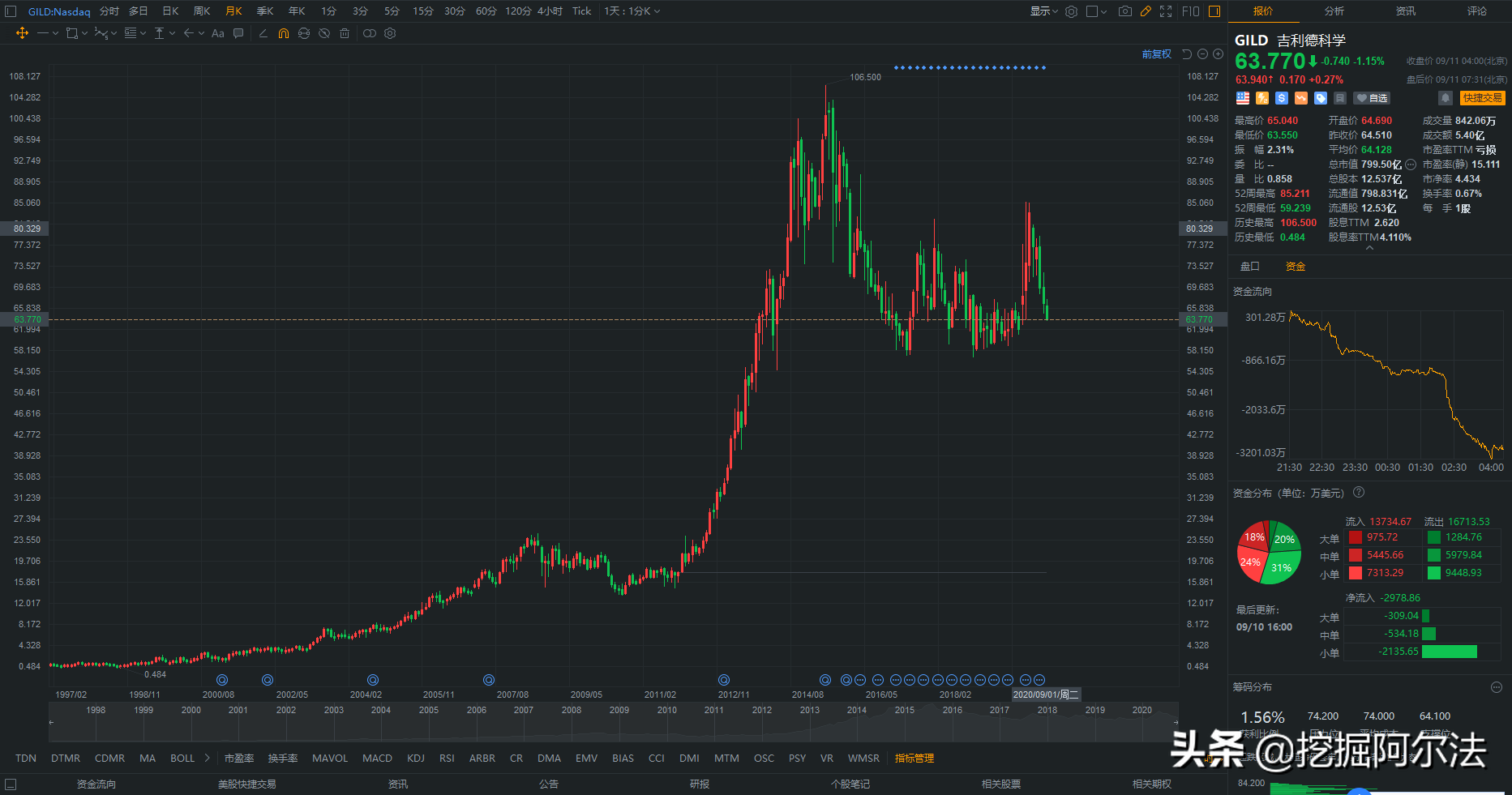
Task: Switch to the 盘口 order book subtab
Action: coord(1250,267)
